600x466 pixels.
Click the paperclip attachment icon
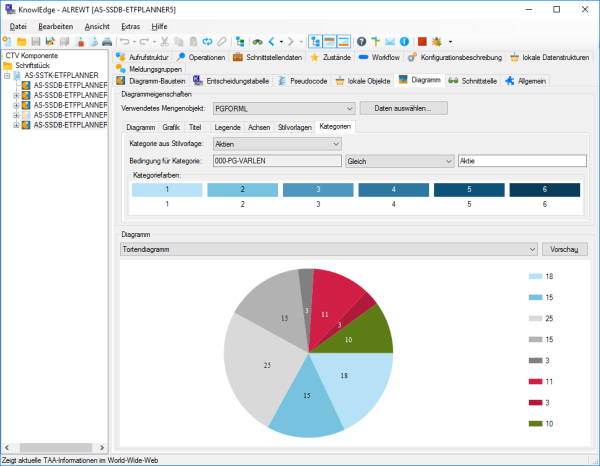point(222,41)
